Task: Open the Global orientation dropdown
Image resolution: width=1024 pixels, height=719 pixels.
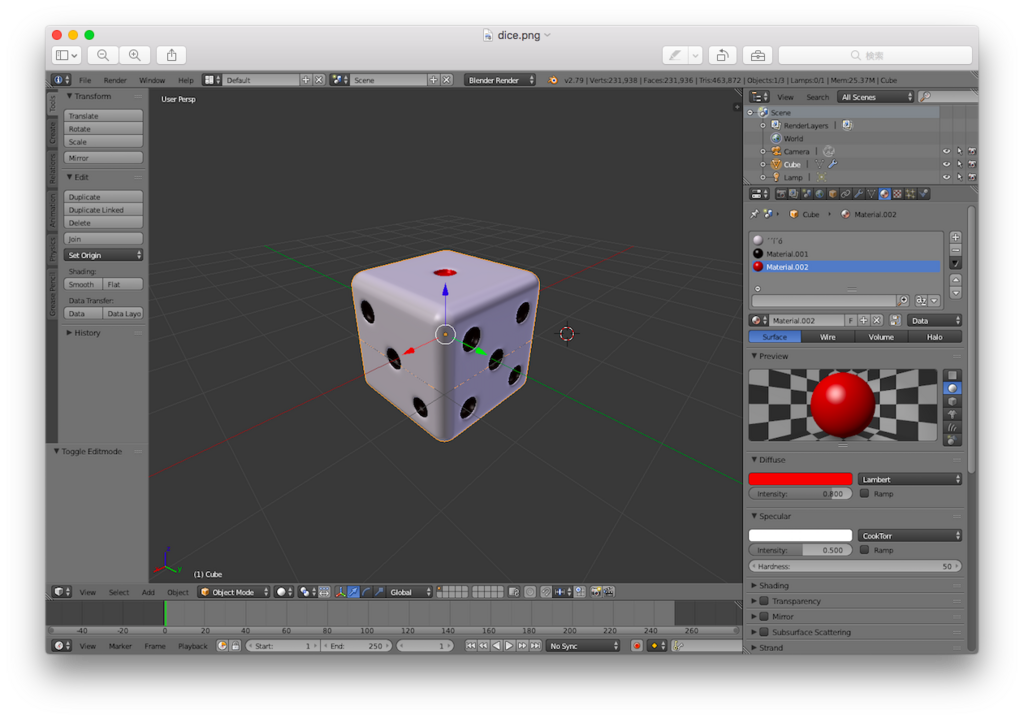Action: [x=409, y=592]
